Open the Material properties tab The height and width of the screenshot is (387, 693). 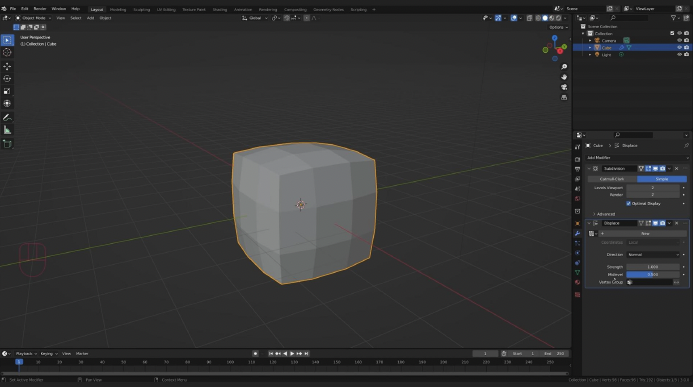[577, 282]
